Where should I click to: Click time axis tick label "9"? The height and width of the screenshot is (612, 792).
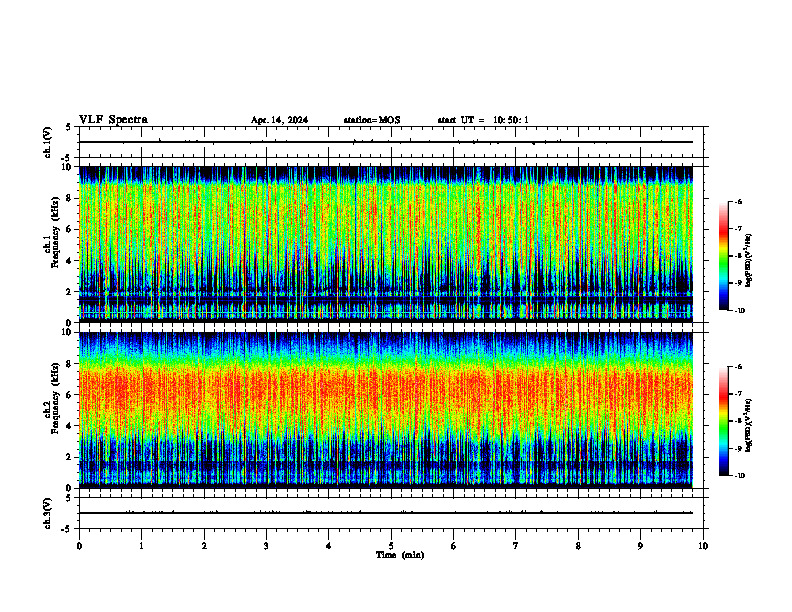(x=640, y=546)
